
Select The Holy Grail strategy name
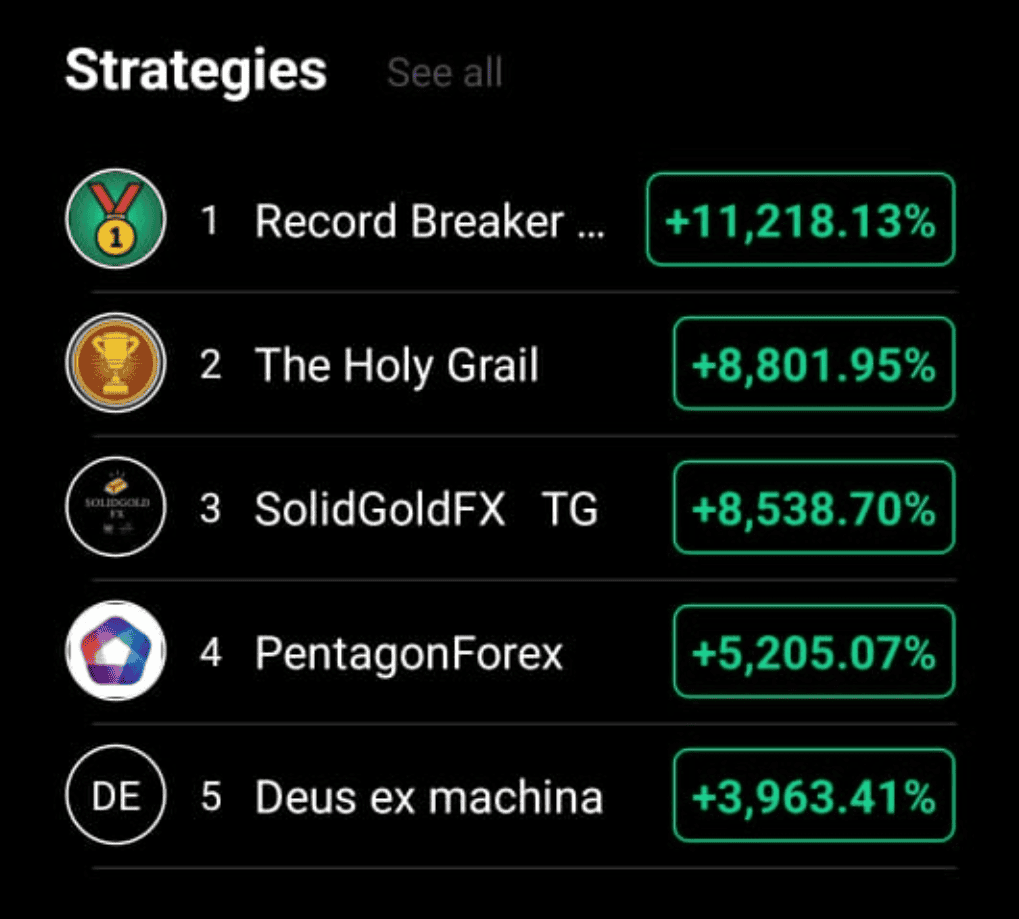[x=397, y=365]
